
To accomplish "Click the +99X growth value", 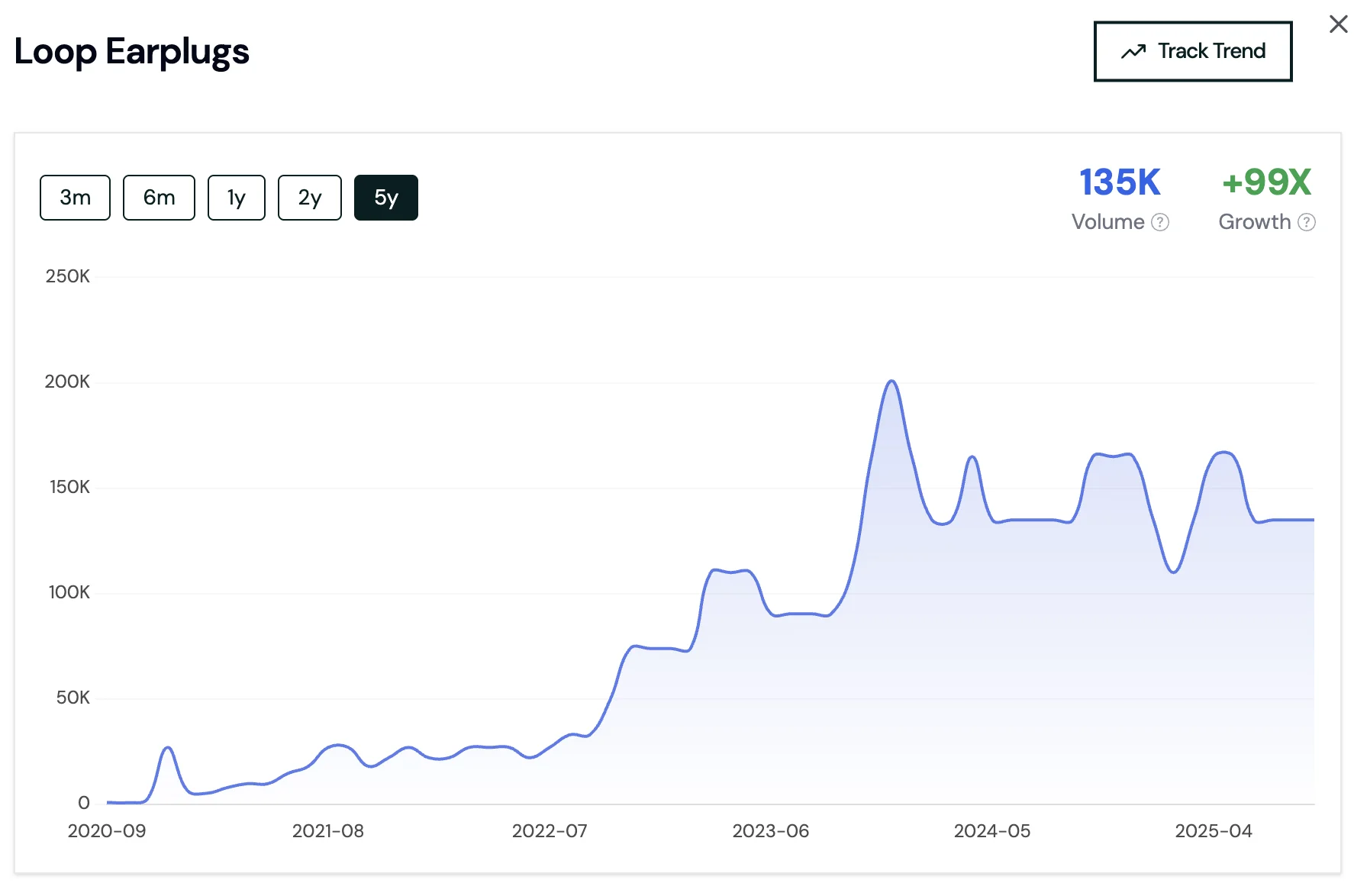I will (x=1266, y=183).
